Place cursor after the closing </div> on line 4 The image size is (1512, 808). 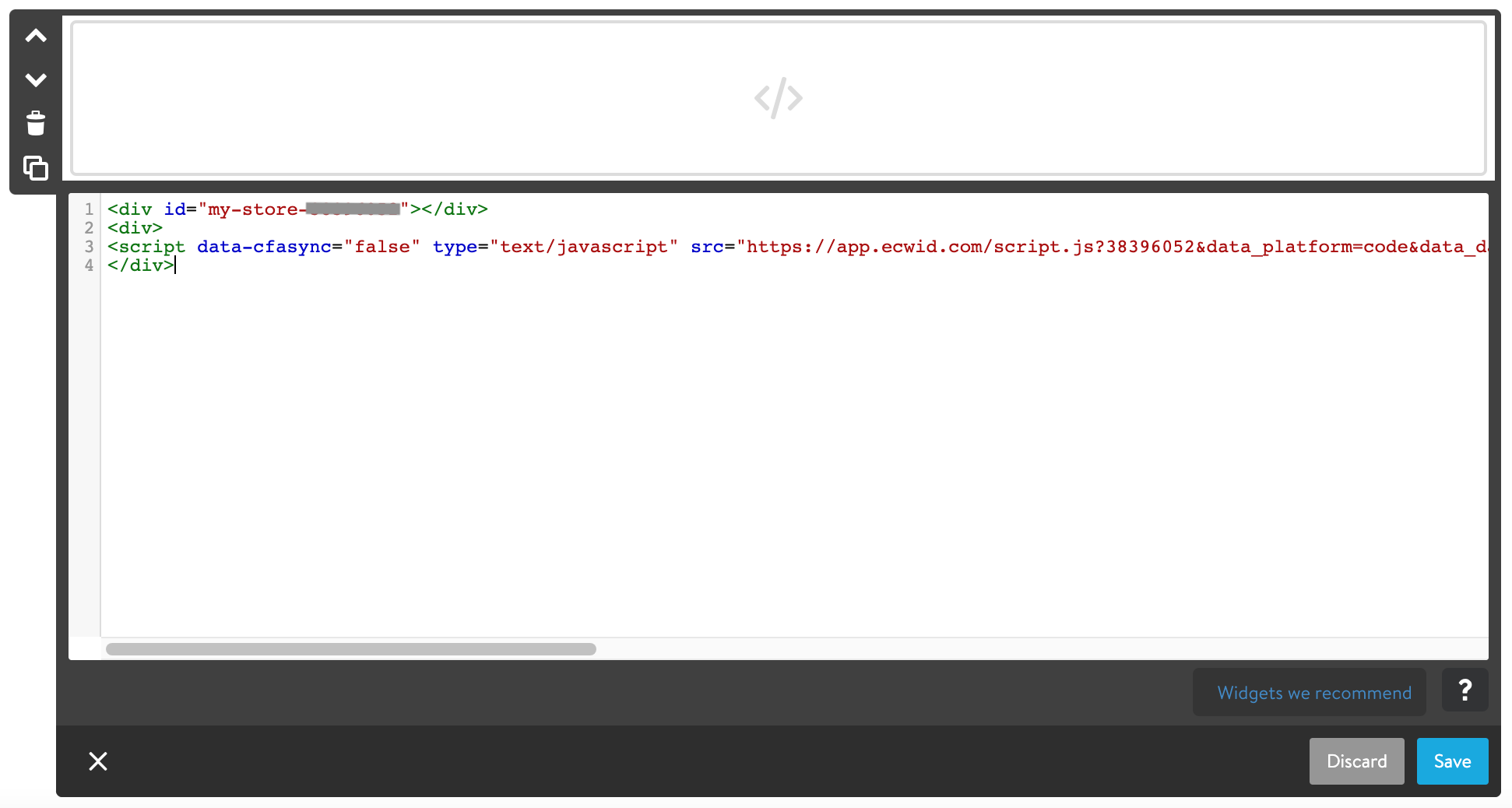click(176, 265)
